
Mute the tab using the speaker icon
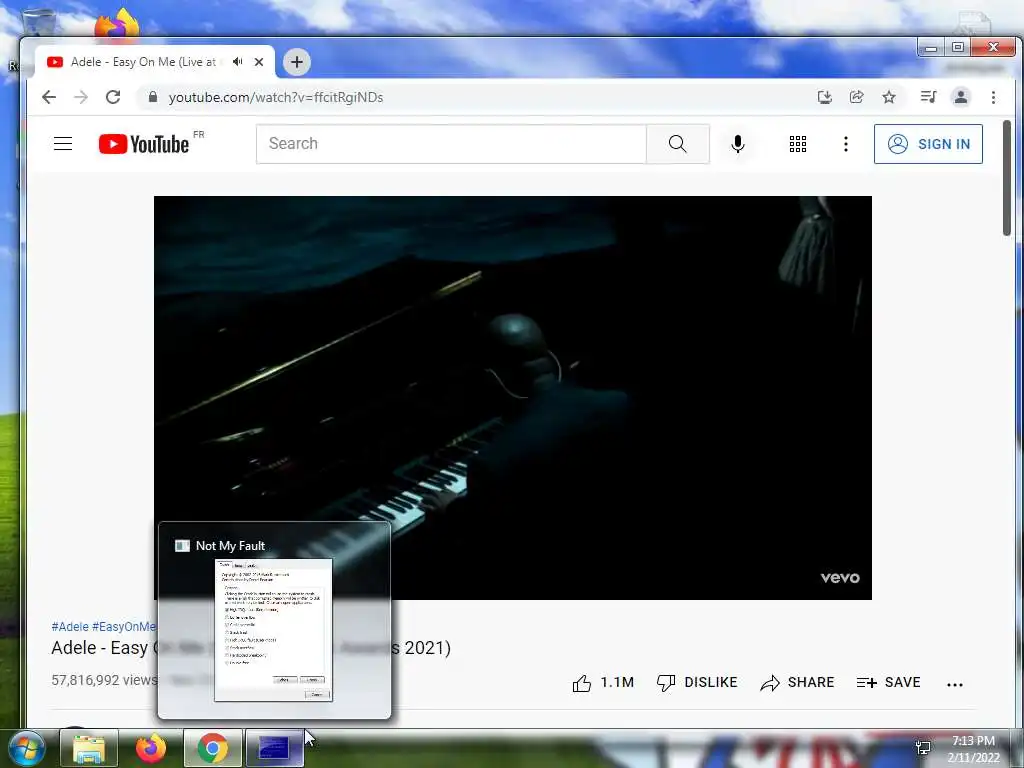tap(238, 61)
